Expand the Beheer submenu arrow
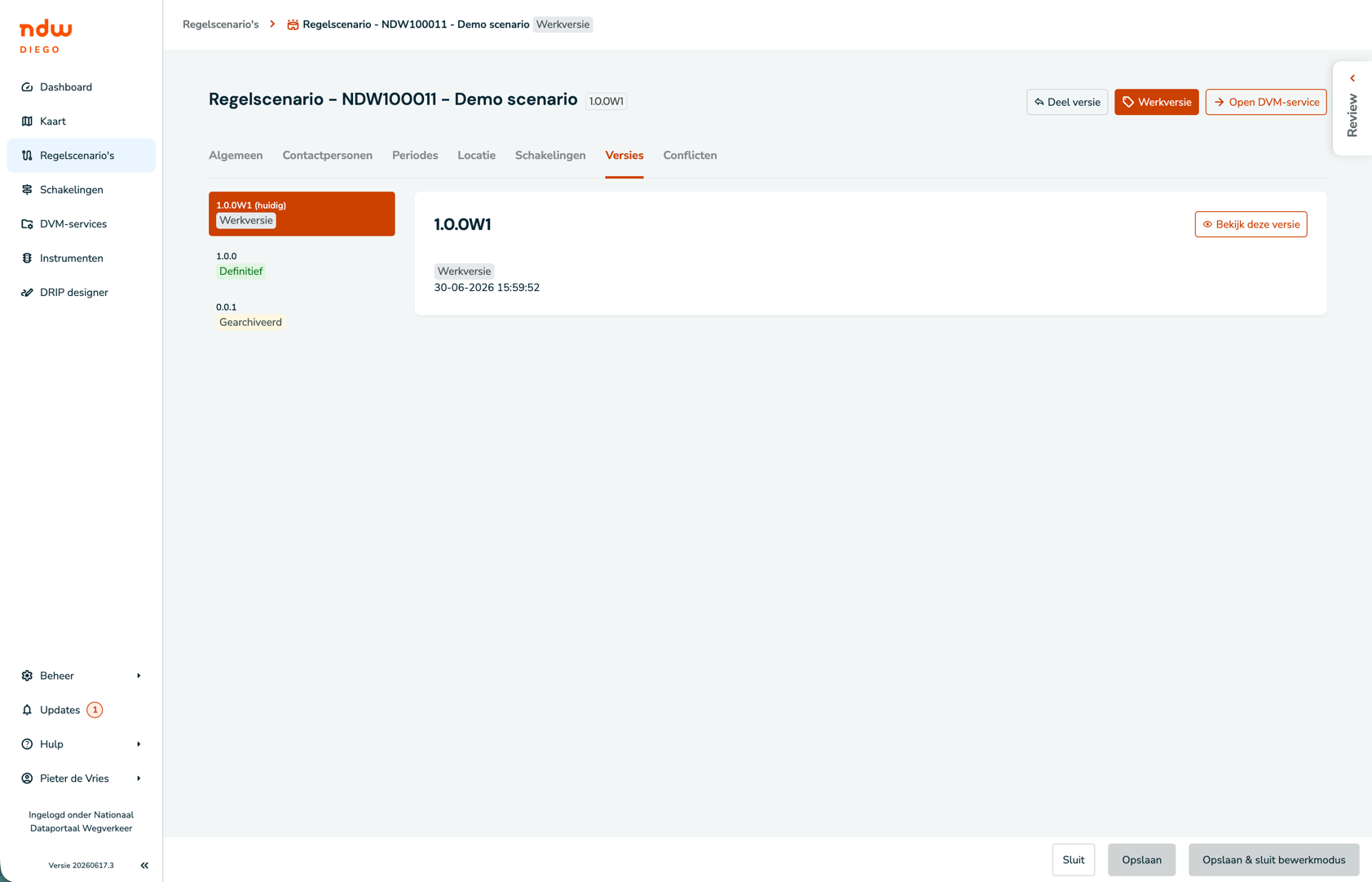This screenshot has height=882, width=1372. click(x=139, y=676)
